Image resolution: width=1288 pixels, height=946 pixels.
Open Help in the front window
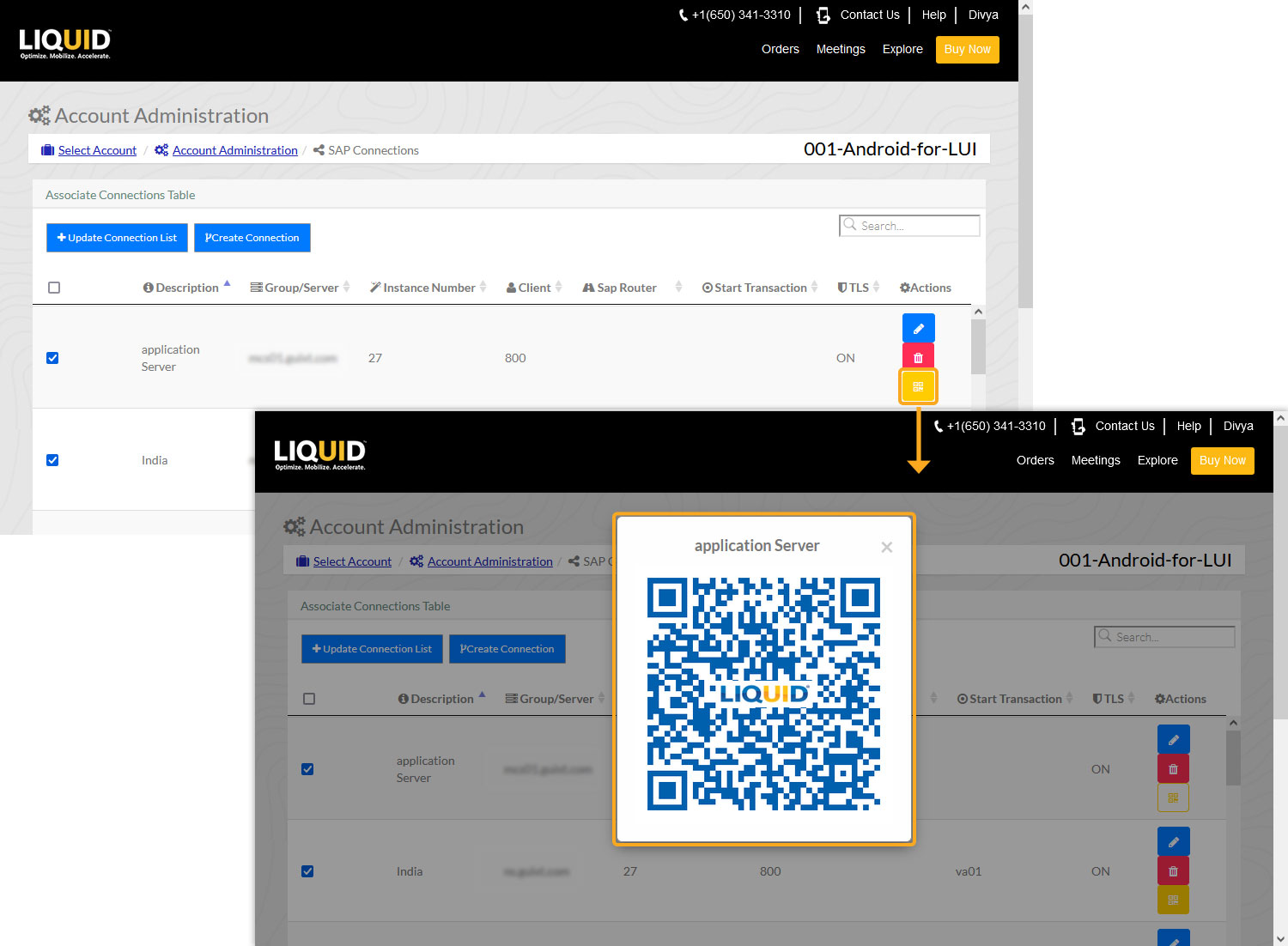pos(1188,426)
